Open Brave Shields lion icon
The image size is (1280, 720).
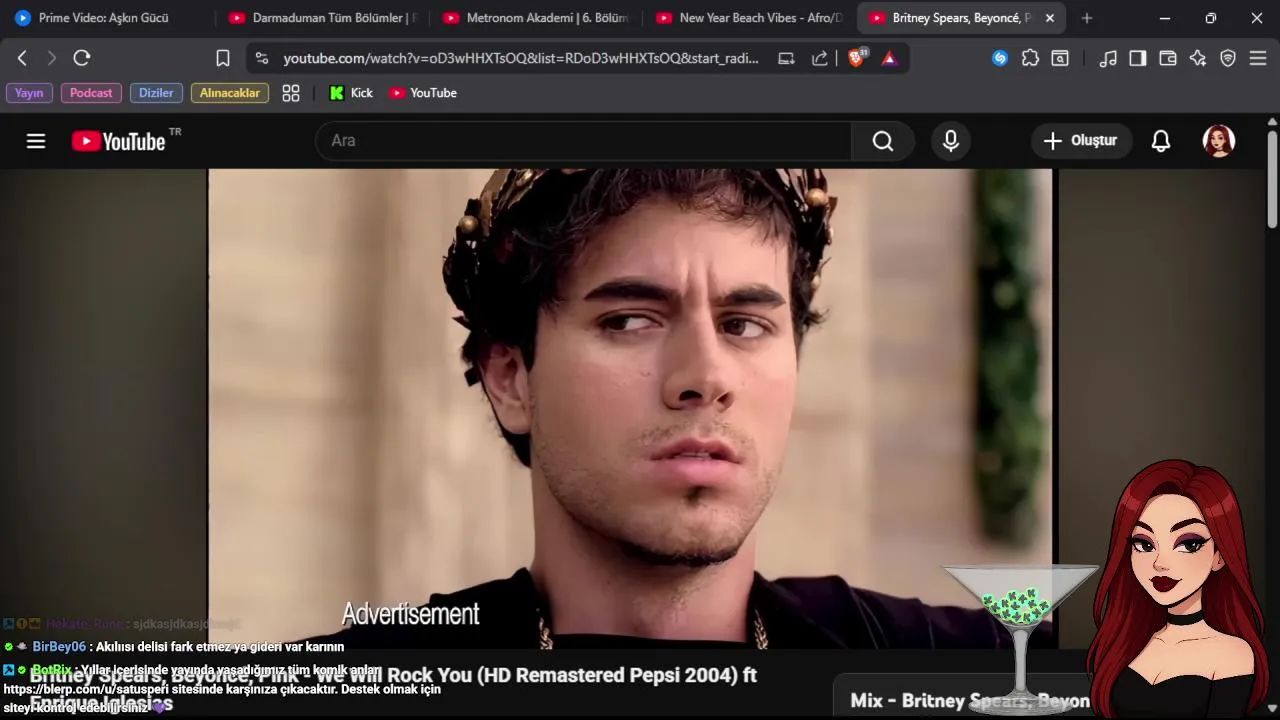click(x=857, y=58)
